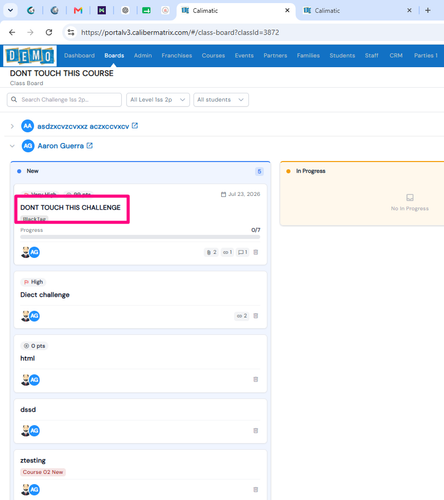
Task: Click the browser back arrow
Action: 12,32
